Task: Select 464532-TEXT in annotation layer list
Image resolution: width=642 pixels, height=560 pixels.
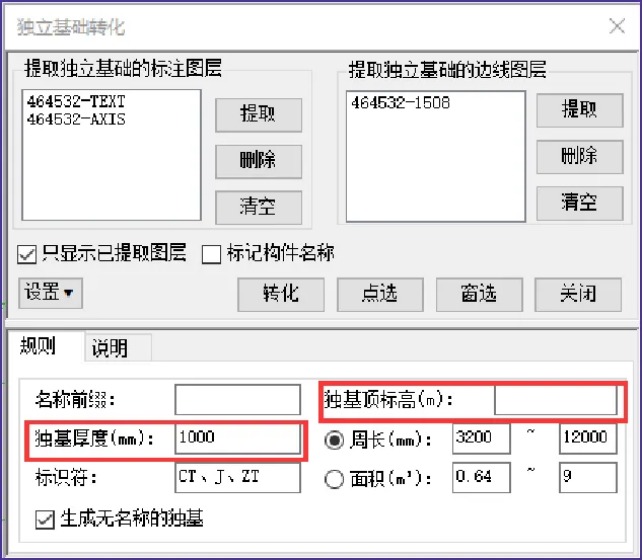Action: click(76, 102)
